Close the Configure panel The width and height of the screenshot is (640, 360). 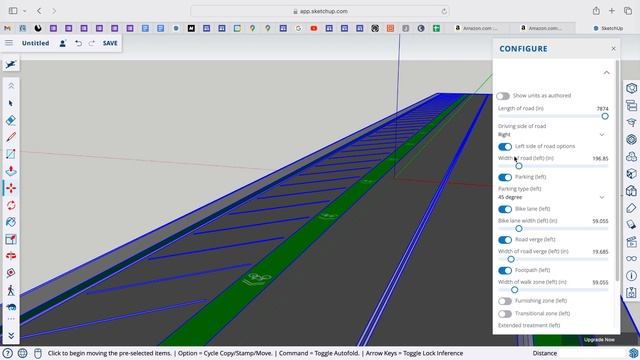tap(613, 49)
